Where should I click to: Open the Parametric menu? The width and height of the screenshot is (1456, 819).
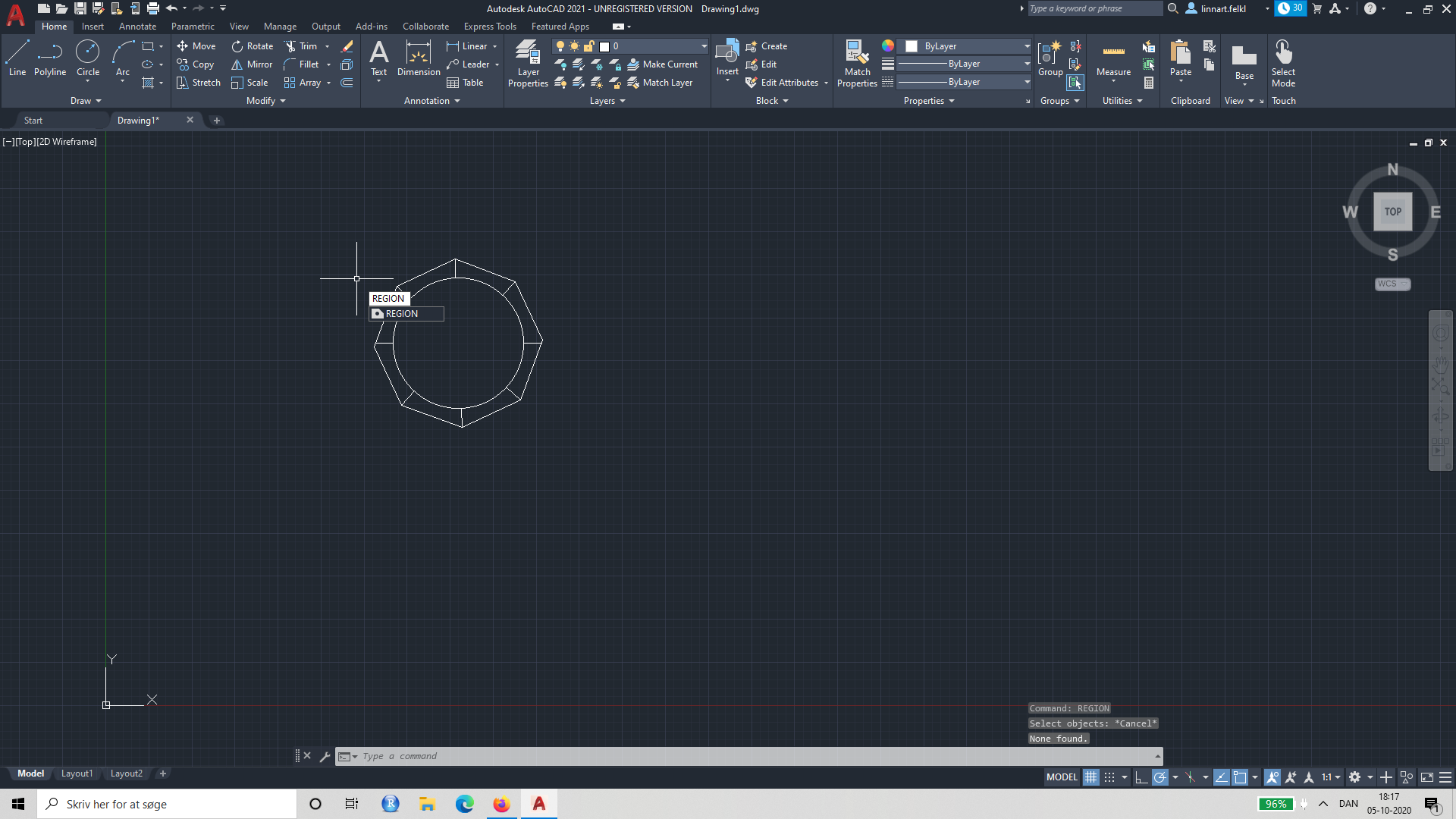[x=193, y=26]
